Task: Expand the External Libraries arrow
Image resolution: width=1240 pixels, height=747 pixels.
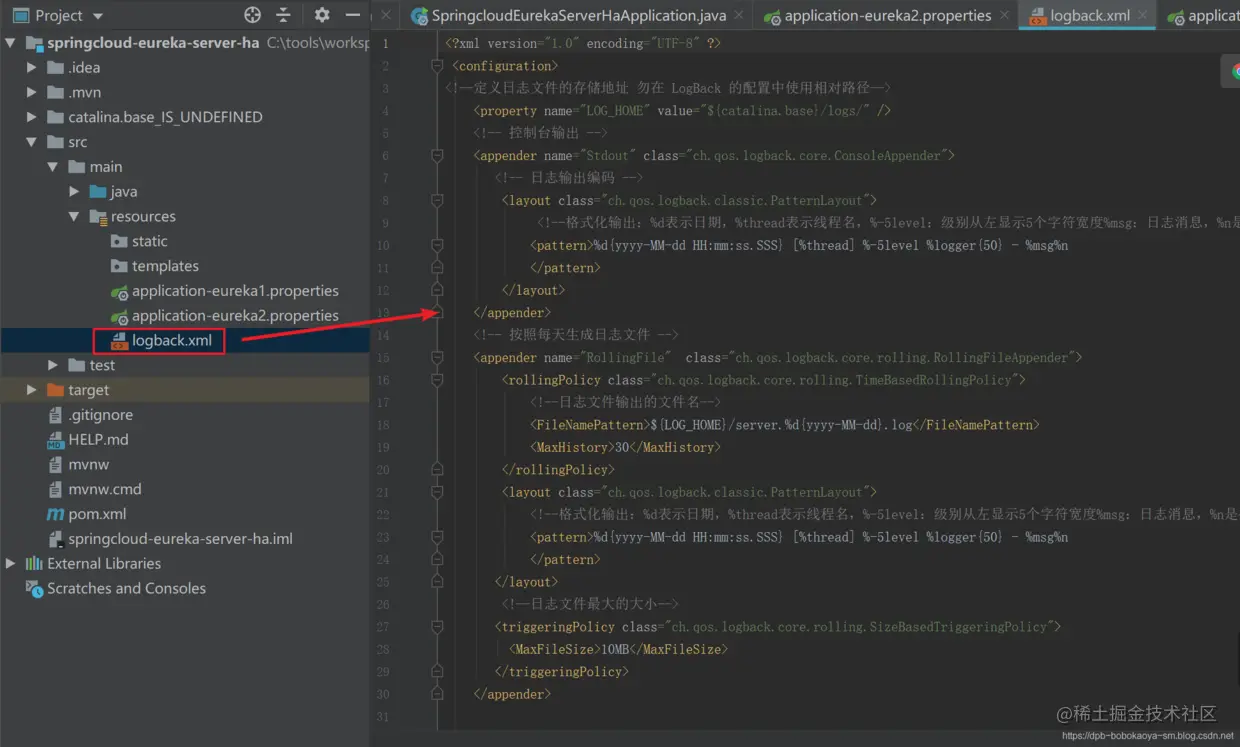Action: 11,564
